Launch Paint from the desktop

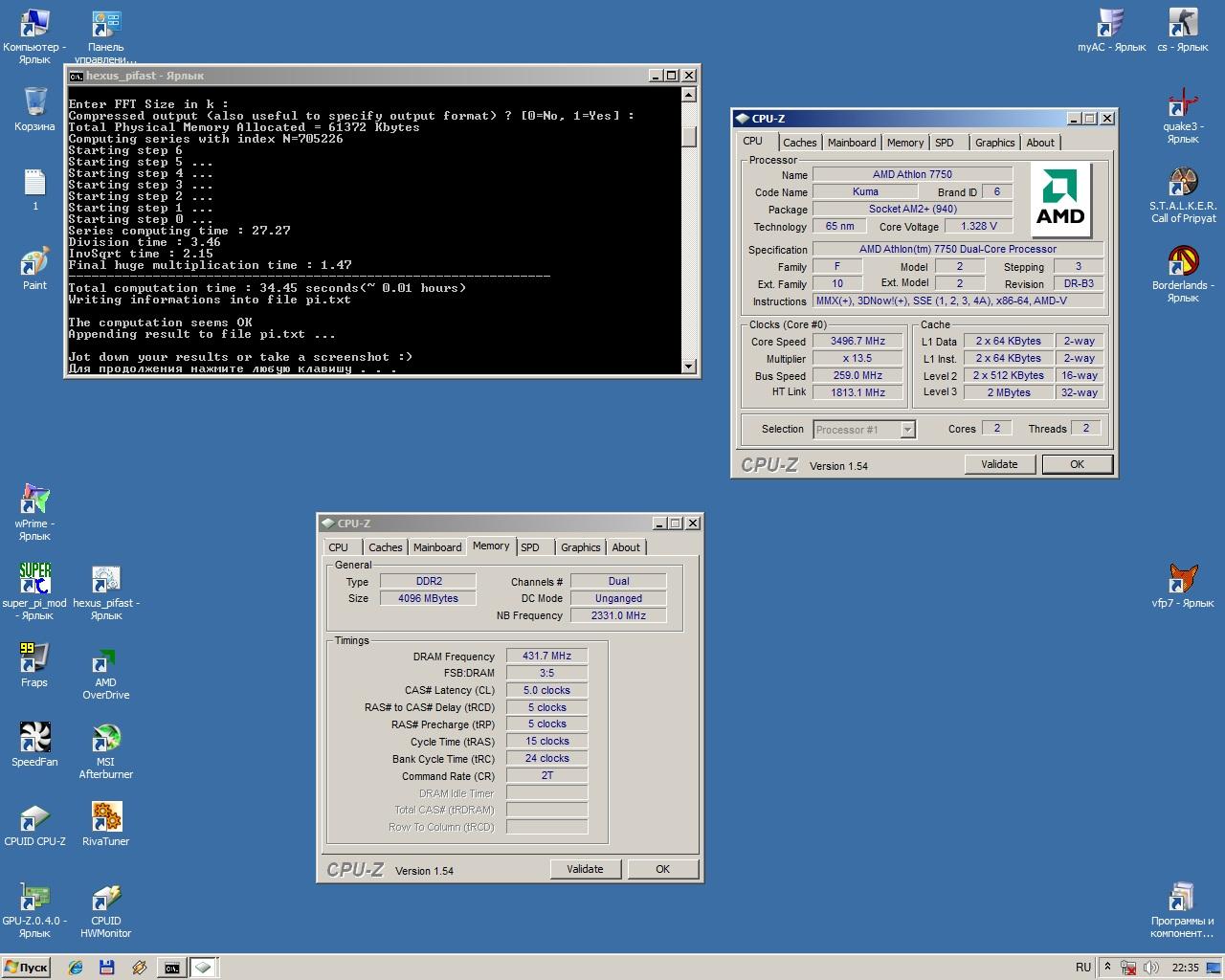[34, 269]
